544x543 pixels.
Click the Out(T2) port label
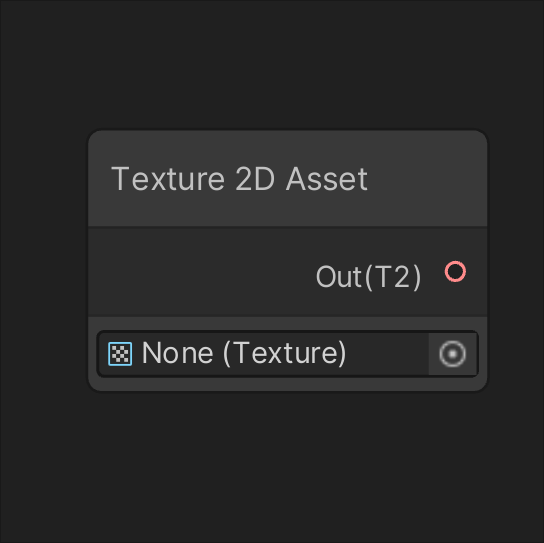[368, 277]
